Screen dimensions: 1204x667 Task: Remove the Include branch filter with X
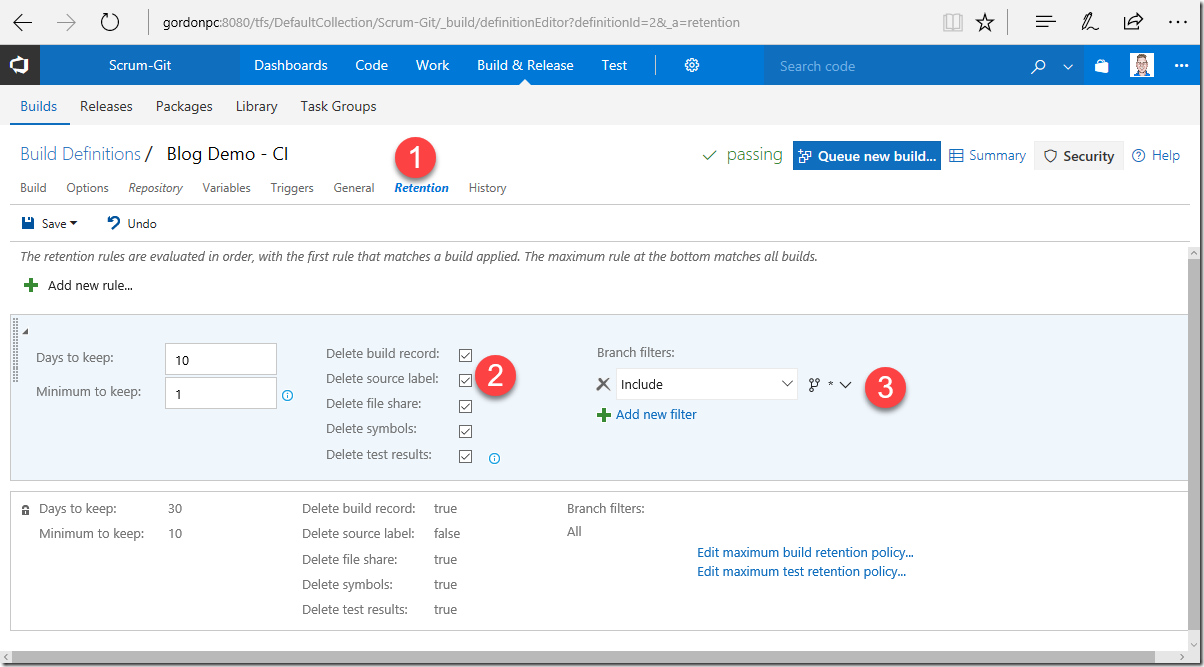[603, 384]
